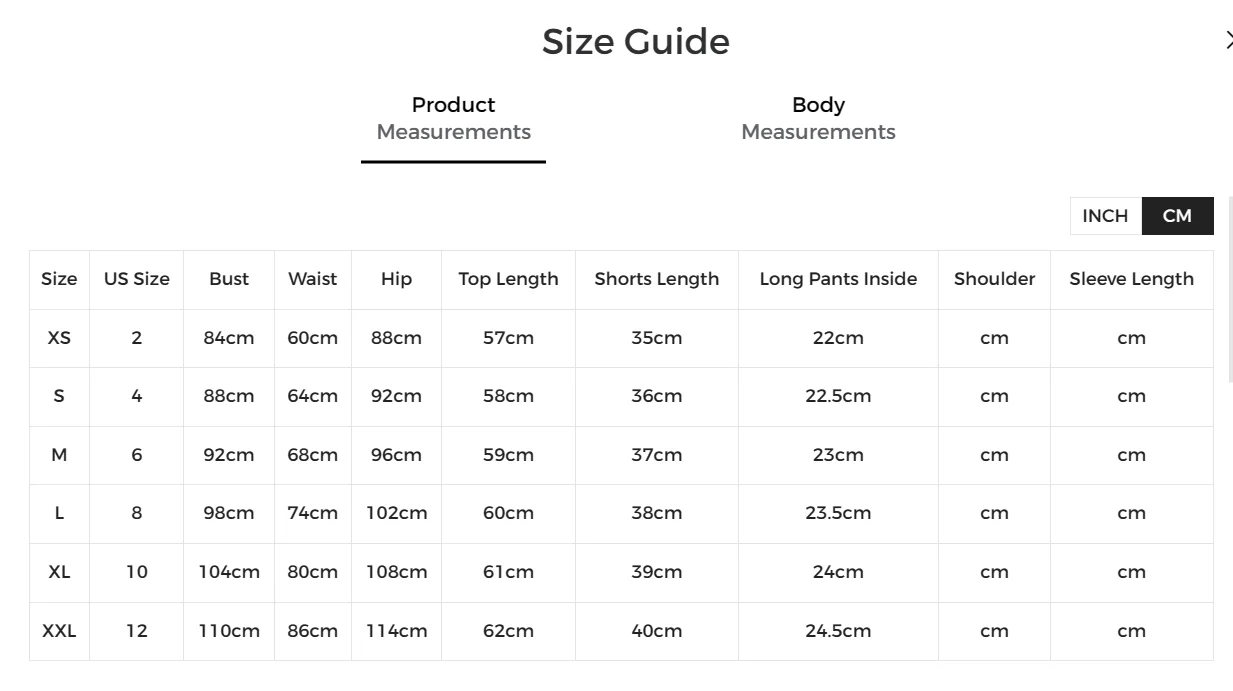Screen dimensions: 1233x691
Task: Switch units to INCH
Action: tap(1104, 216)
